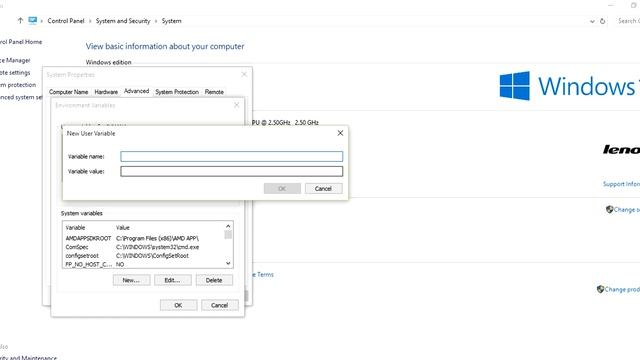Click the Search Control Panel box
The width and height of the screenshot is (640, 360).
tap(629, 21)
